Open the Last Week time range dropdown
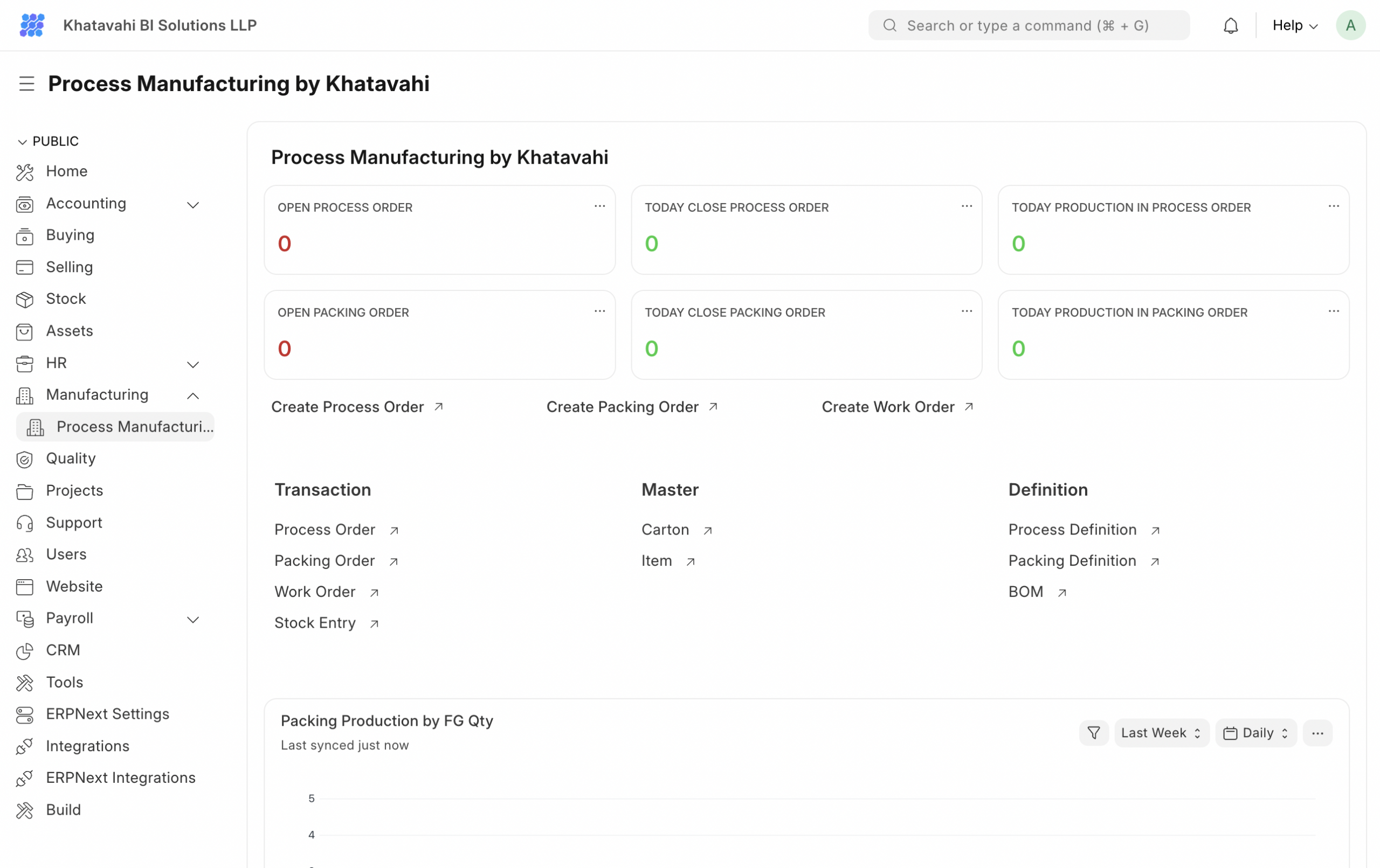The height and width of the screenshot is (868, 1380). 1161,733
